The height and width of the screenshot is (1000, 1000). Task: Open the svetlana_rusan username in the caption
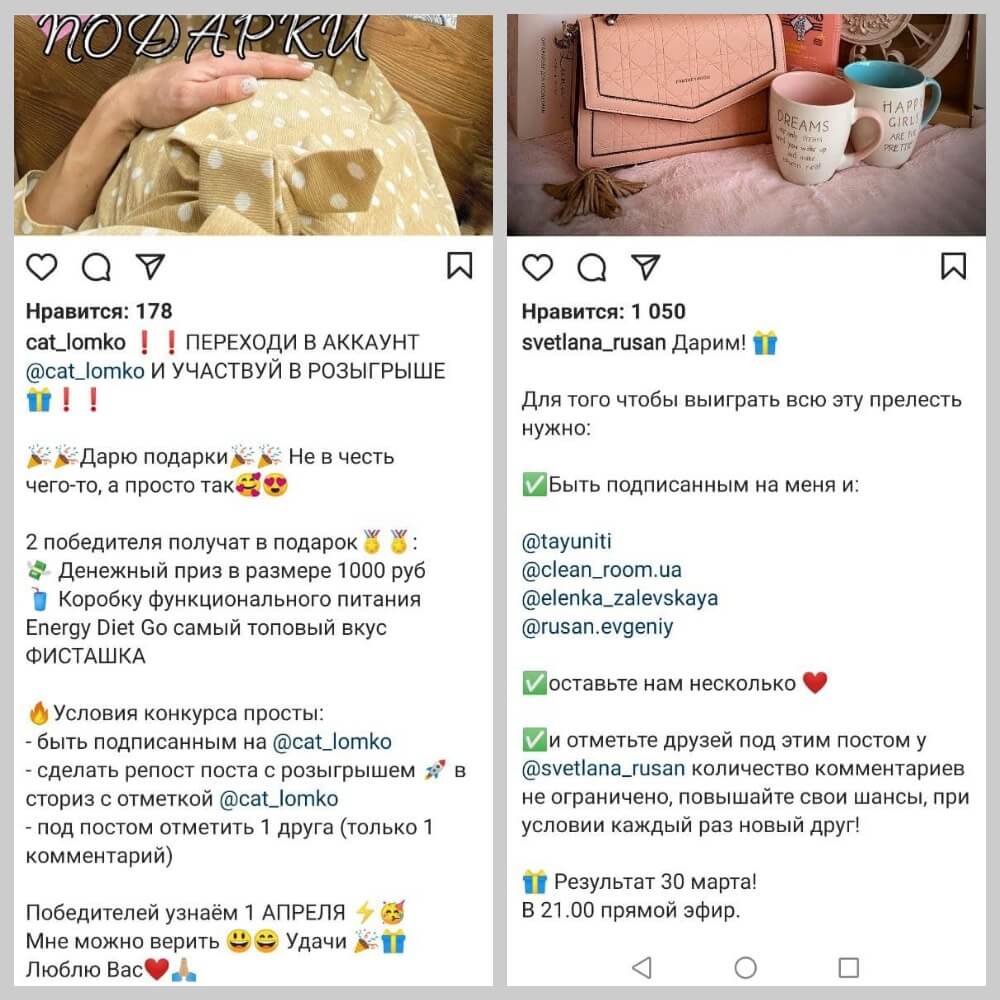click(x=593, y=343)
